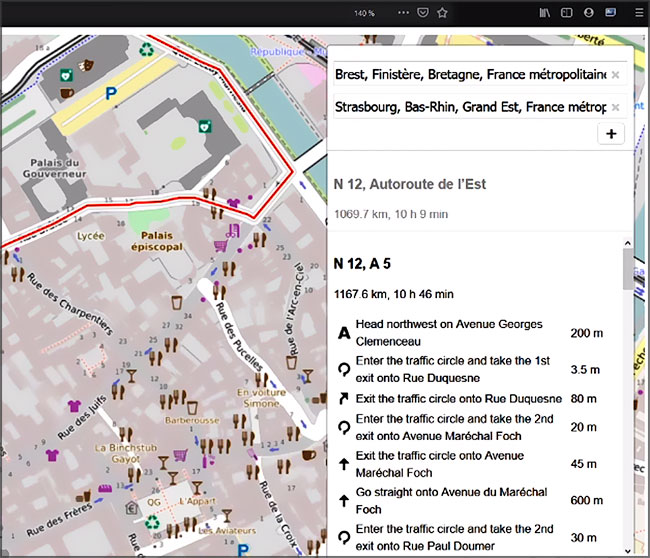The image size is (650, 558).
Task: Click the 200 m distance value
Action: click(x=587, y=333)
